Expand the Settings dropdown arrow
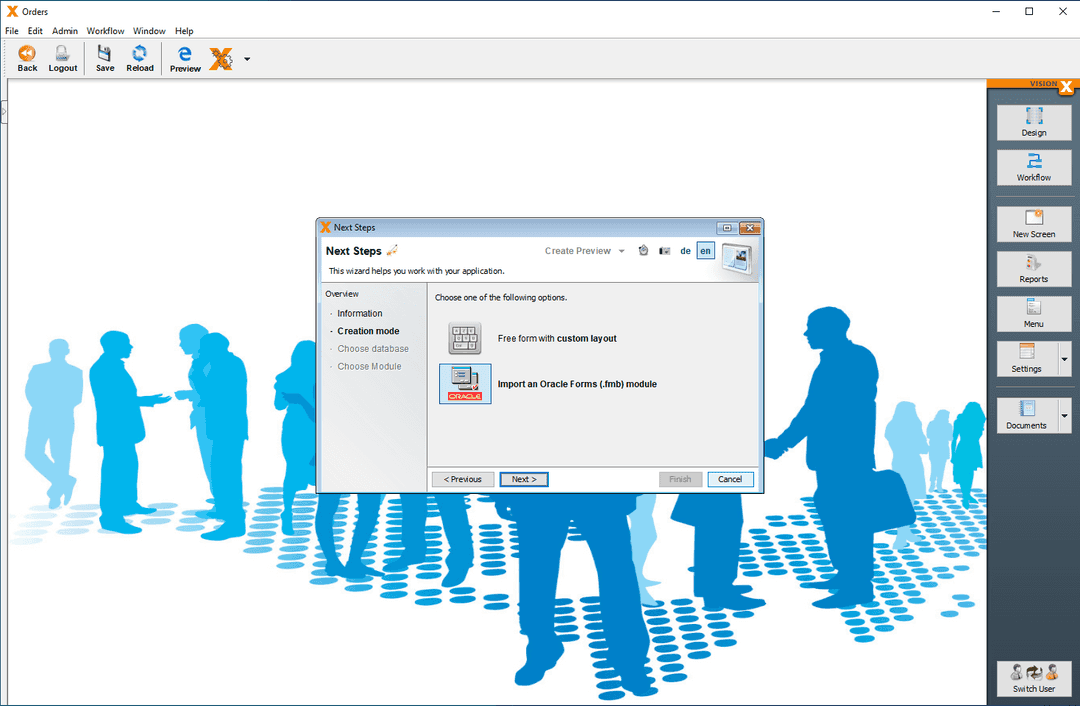The width and height of the screenshot is (1080, 706). click(1064, 359)
